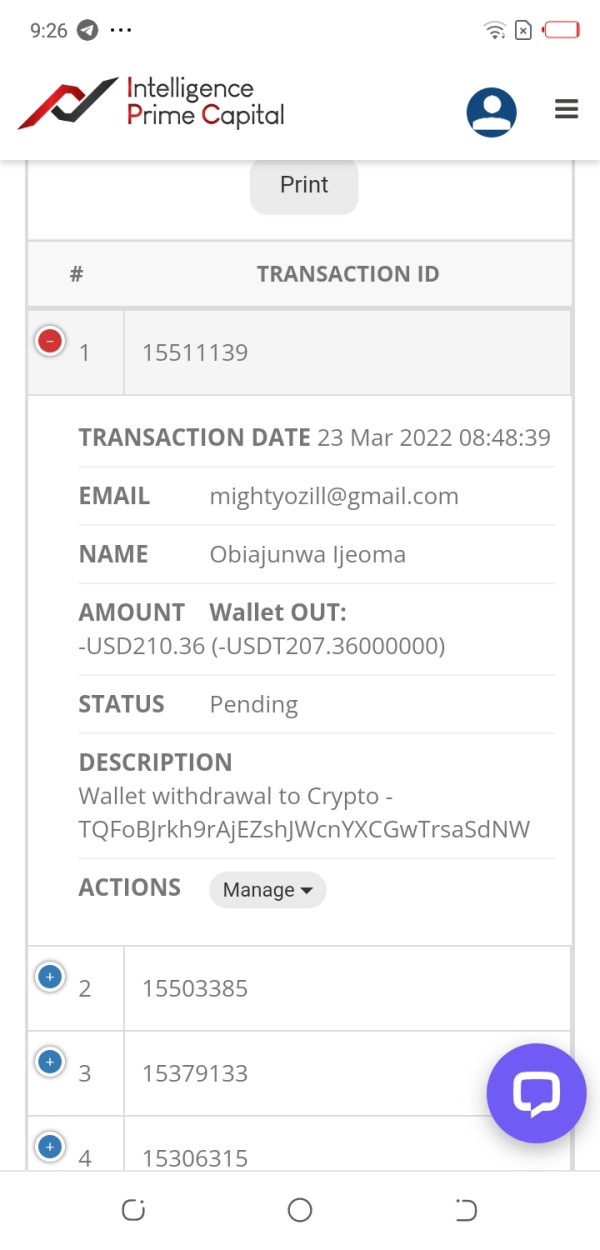The image size is (600, 1250).
Task: Click the email mightyozill@gmail.com
Action: 334,496
